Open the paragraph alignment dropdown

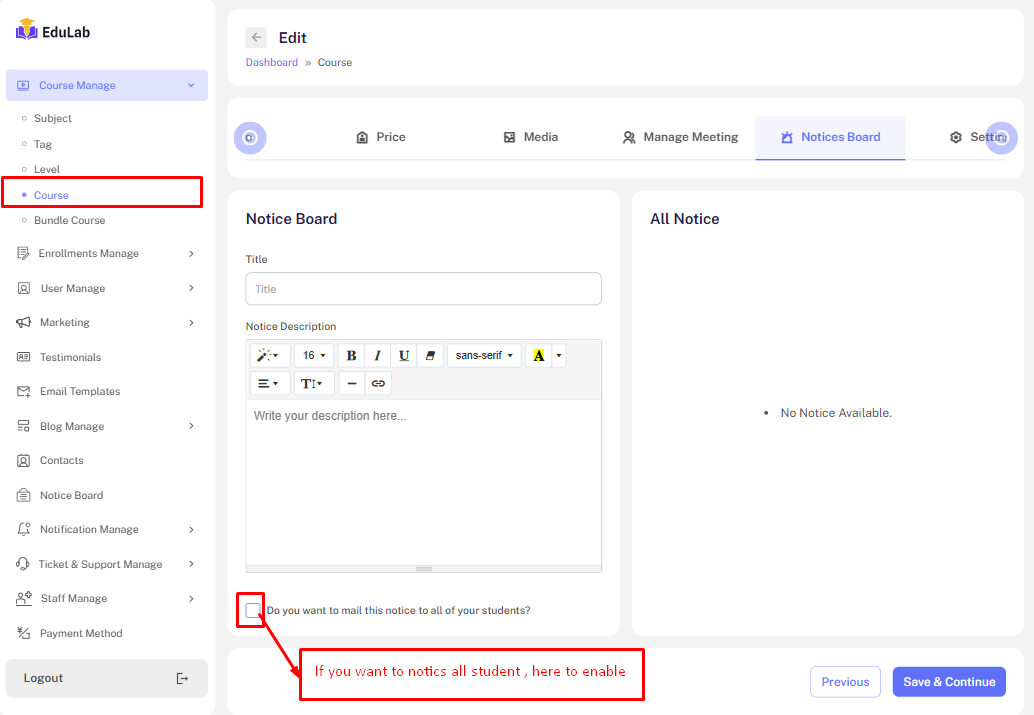click(x=269, y=384)
